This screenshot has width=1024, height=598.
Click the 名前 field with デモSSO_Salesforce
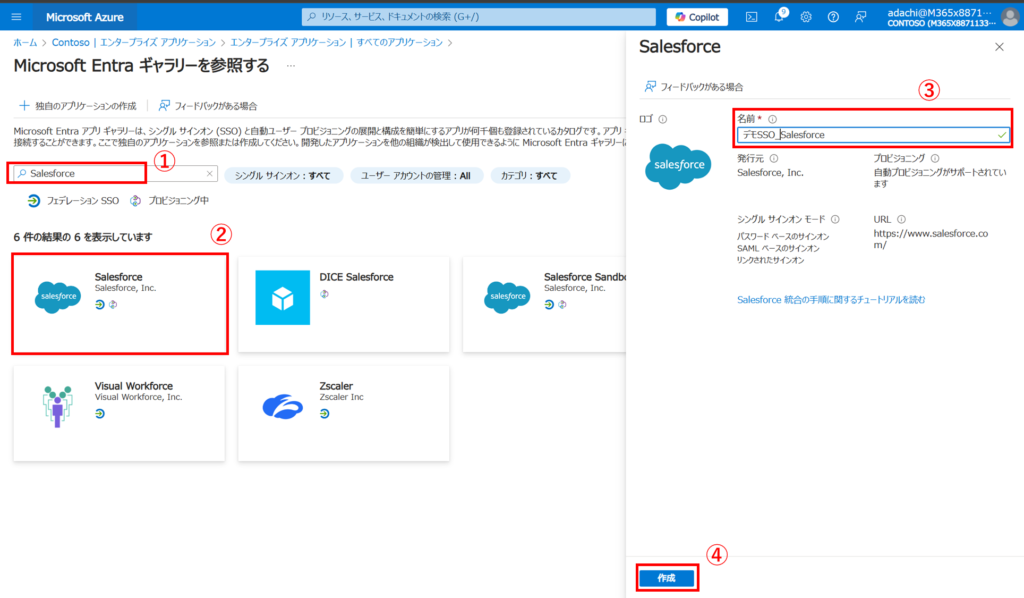pos(872,134)
